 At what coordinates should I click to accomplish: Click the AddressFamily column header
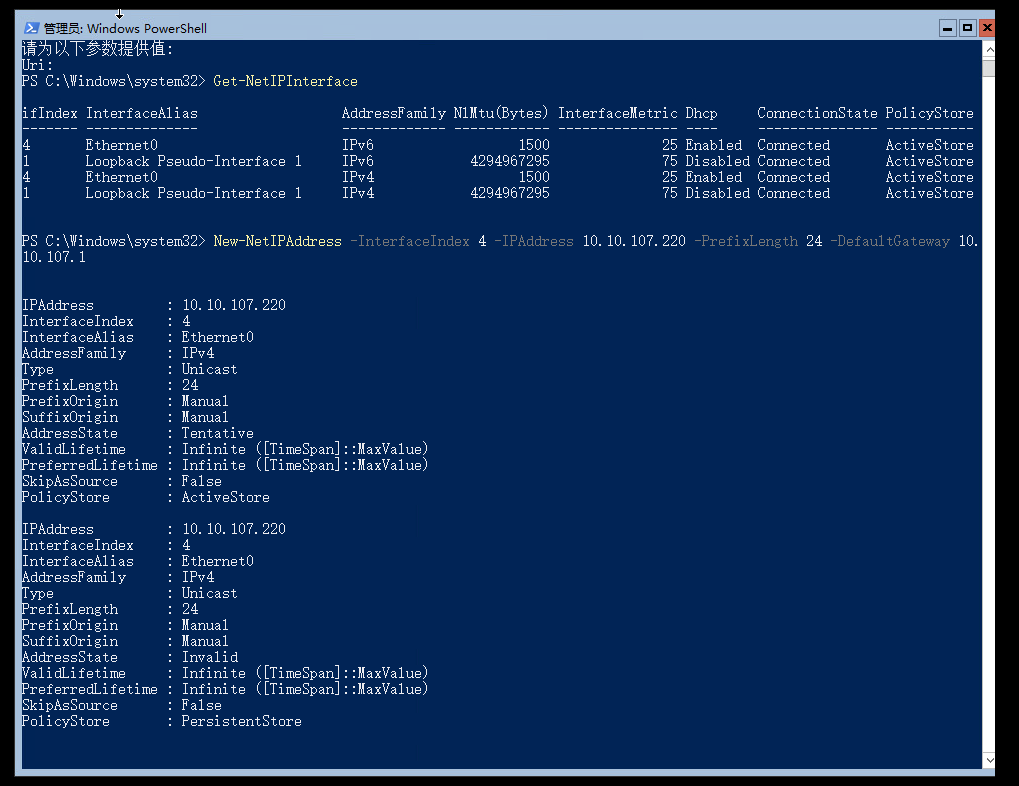click(x=394, y=113)
